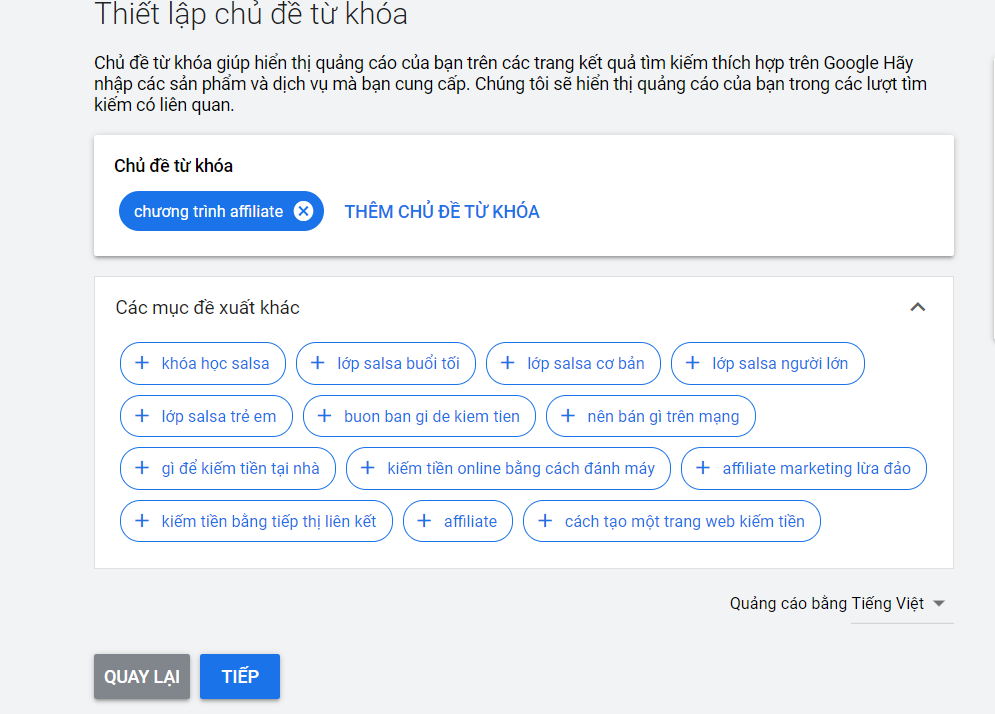Click plus icon on 'affiliate marketing lừa đảo'
The width and height of the screenshot is (995, 714).
pos(703,468)
